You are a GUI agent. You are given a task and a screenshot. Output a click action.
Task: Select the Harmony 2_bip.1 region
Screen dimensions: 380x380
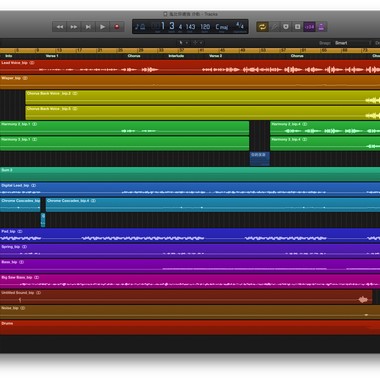click(124, 128)
